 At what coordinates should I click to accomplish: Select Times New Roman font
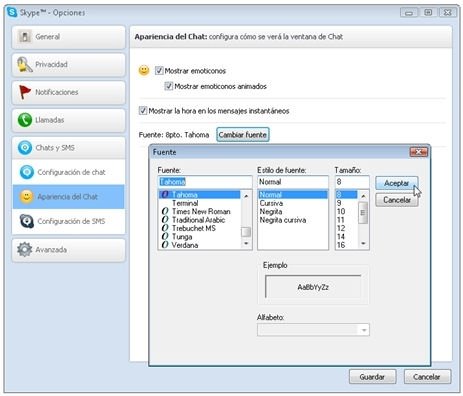click(200, 211)
